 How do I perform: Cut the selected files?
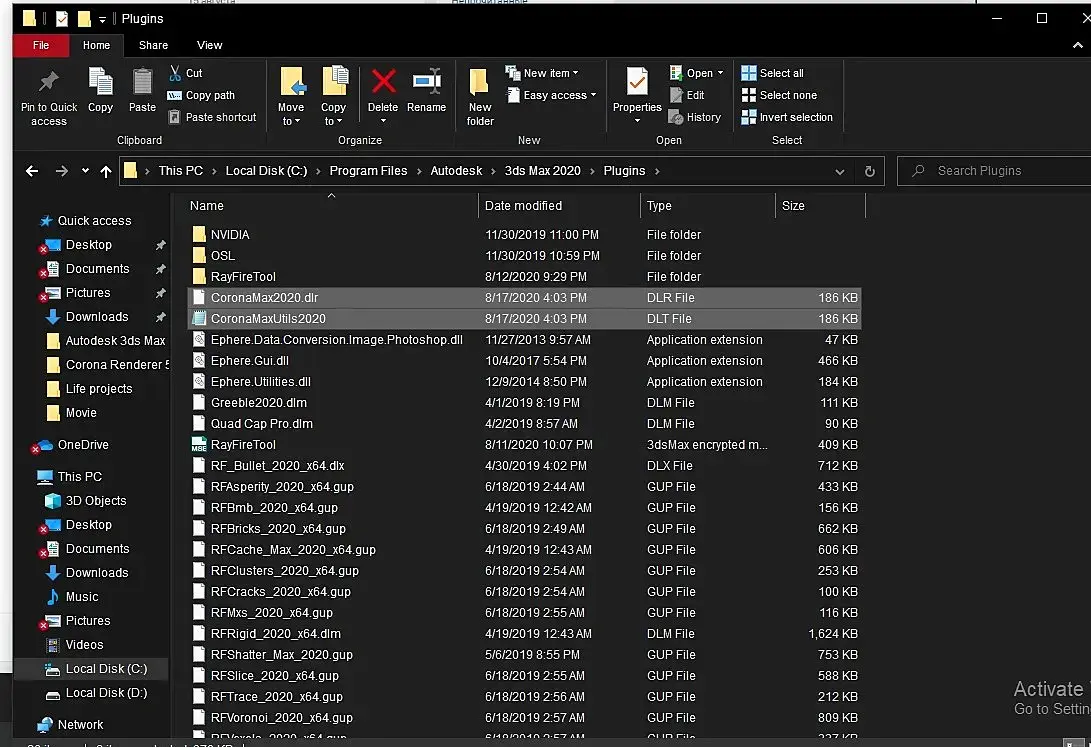point(186,73)
